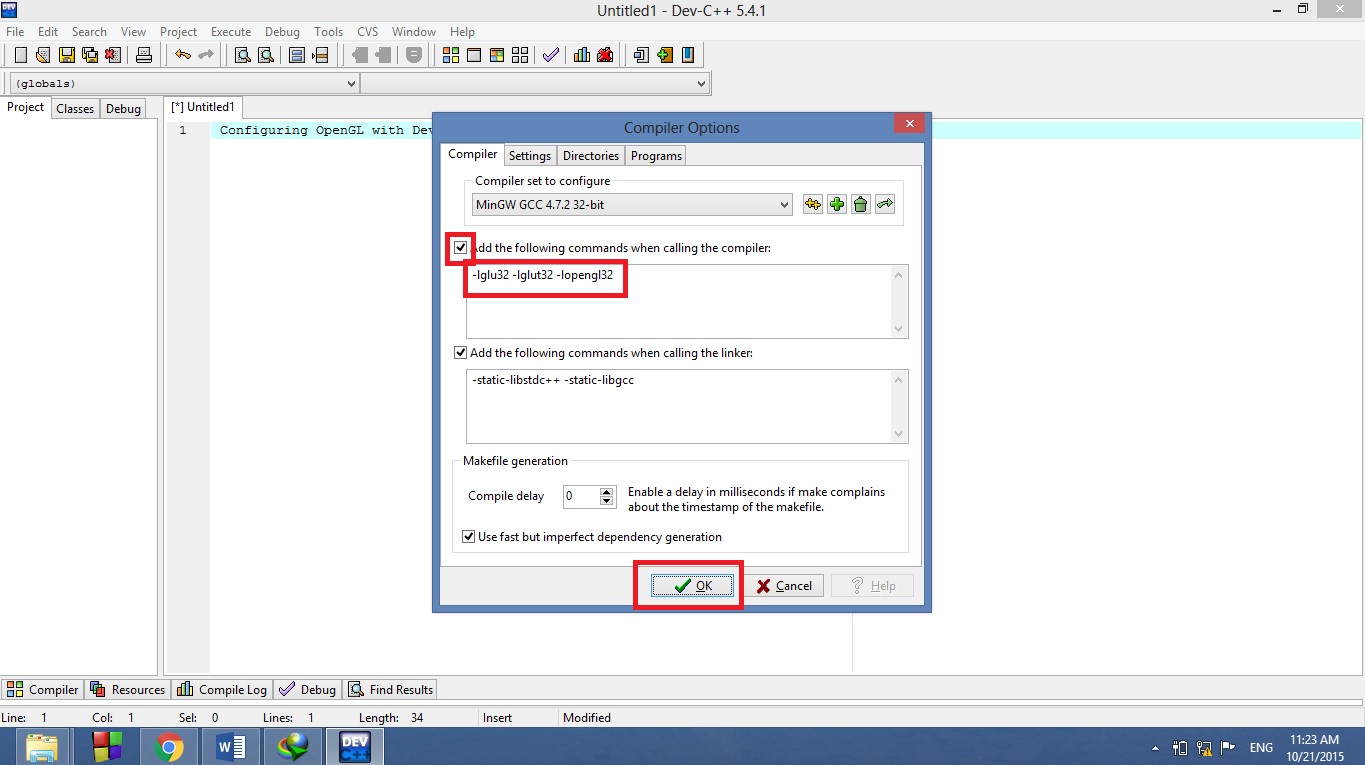Click the Close file red X toolbar icon

click(112, 55)
